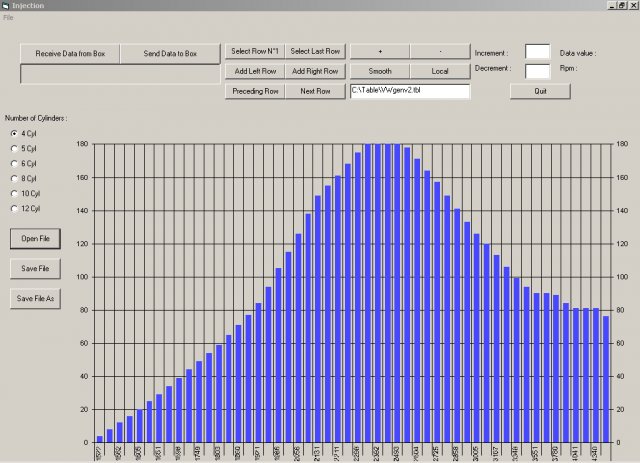Close the Injection window

coord(633,5)
